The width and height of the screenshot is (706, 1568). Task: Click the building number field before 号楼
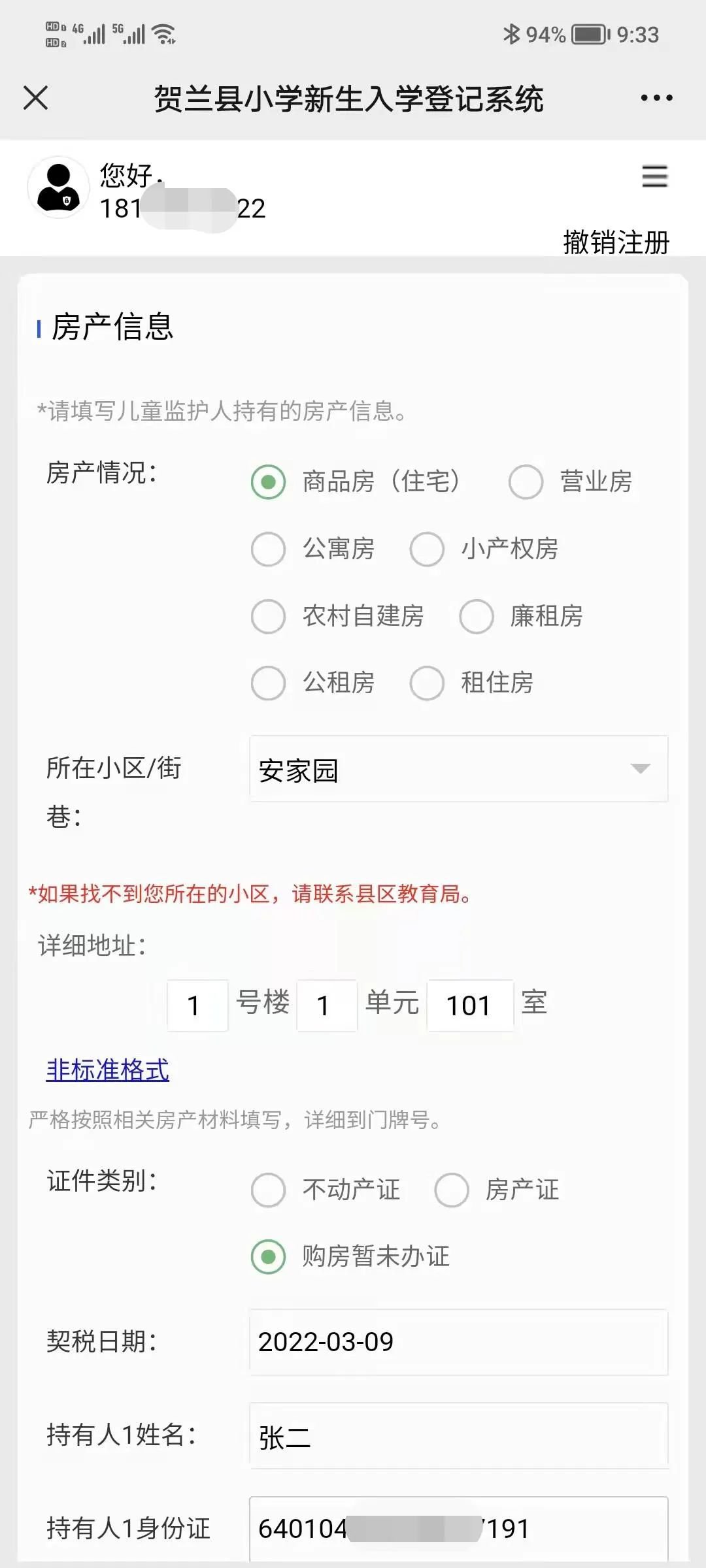click(197, 1005)
